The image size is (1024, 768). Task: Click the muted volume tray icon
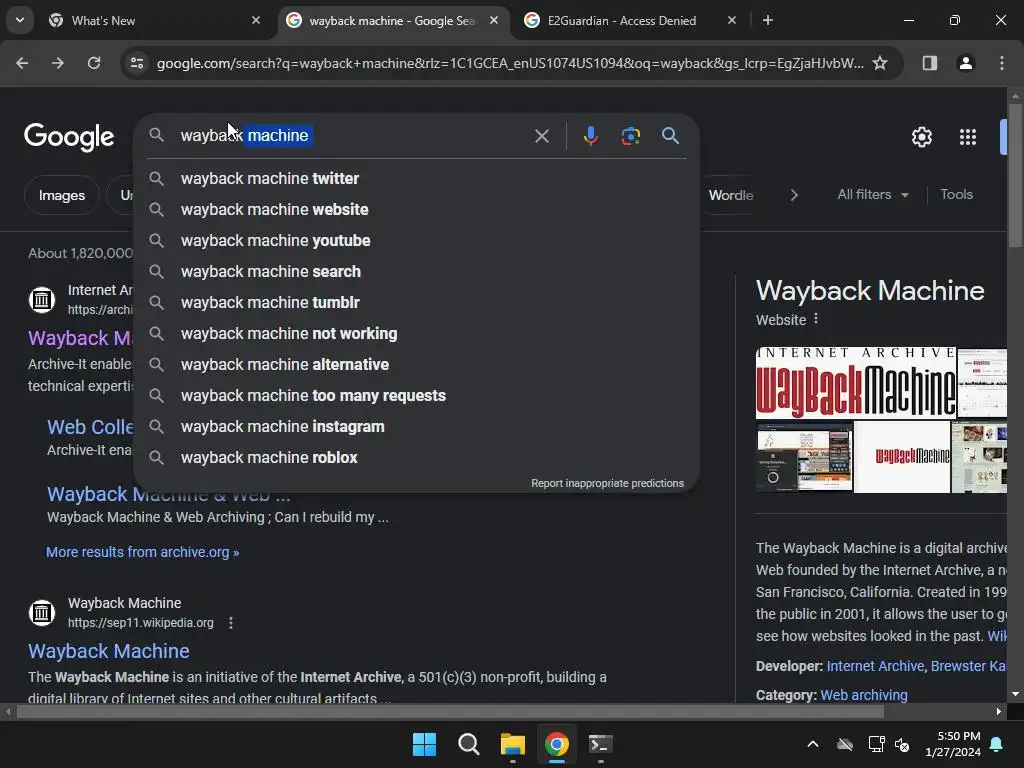pos(902,744)
